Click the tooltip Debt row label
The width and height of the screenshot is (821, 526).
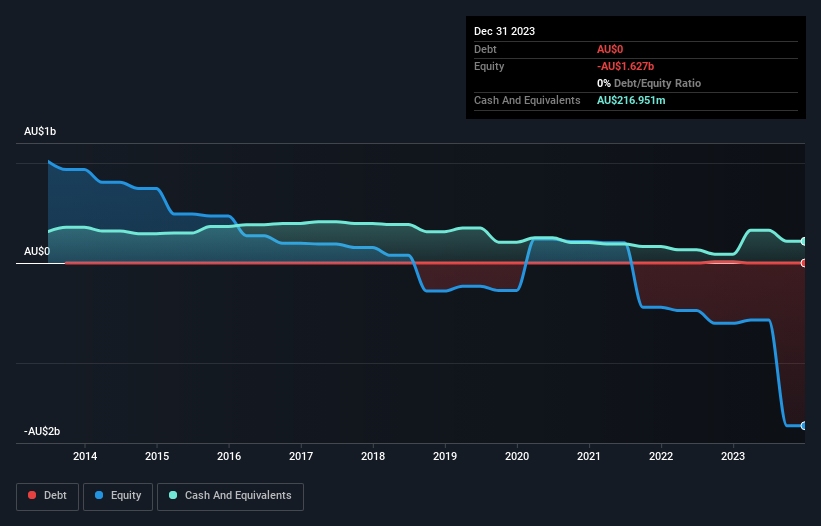pos(485,49)
